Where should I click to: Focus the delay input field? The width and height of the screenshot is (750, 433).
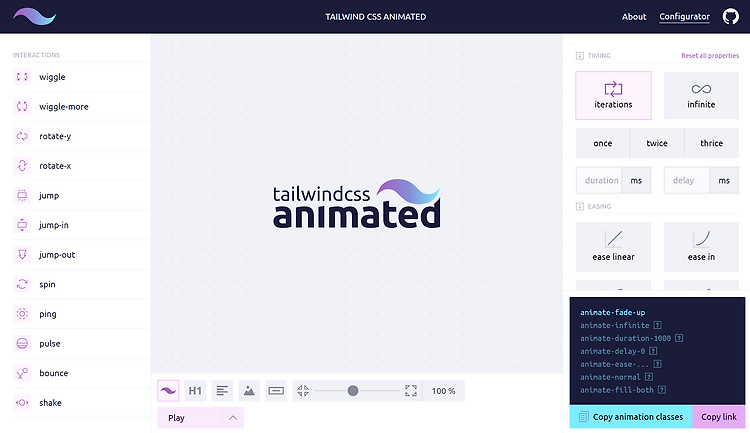pyautogui.click(x=687, y=180)
